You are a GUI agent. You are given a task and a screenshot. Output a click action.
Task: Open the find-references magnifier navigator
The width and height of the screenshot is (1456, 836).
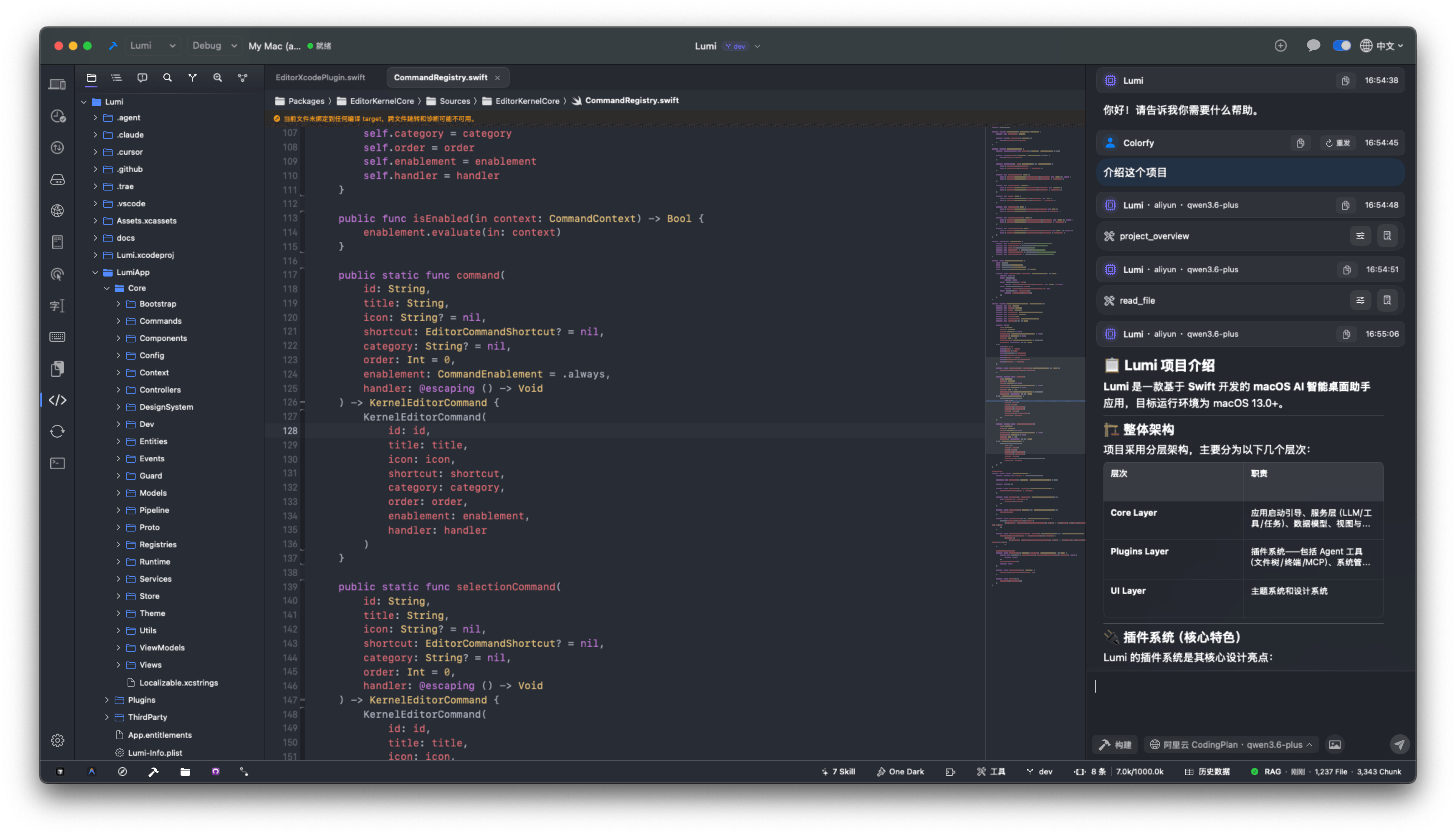tap(217, 77)
